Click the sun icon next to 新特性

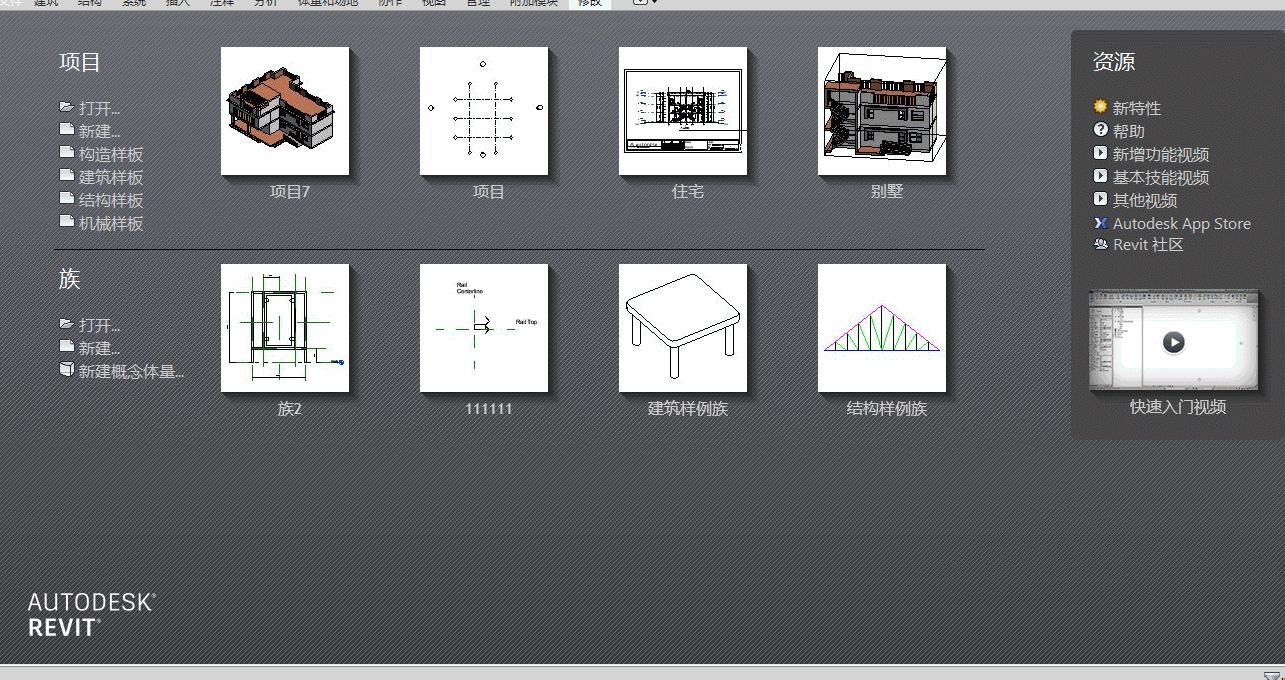[1101, 106]
